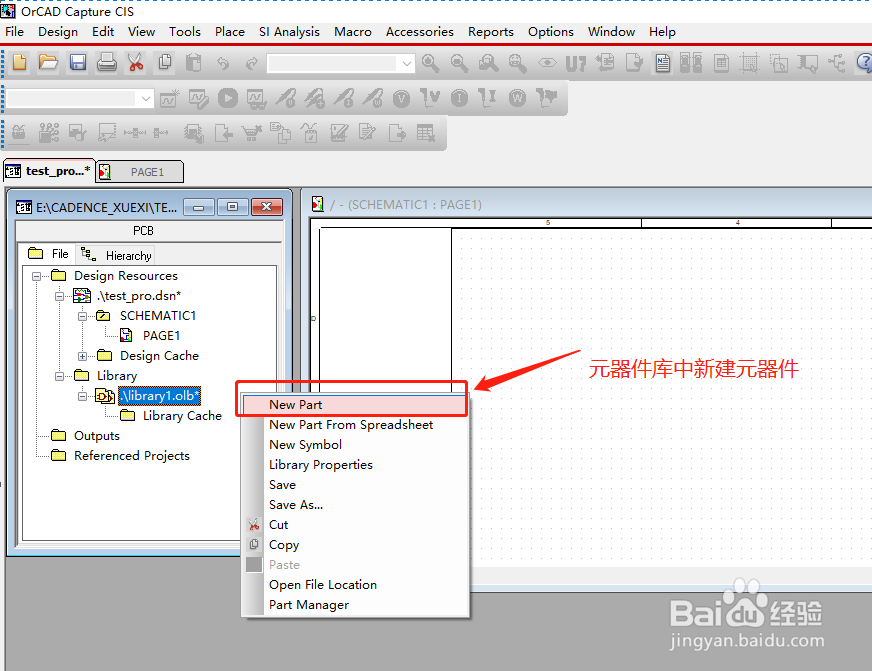Click the New document toolbar icon
This screenshot has width=872, height=671.
pos(19,62)
